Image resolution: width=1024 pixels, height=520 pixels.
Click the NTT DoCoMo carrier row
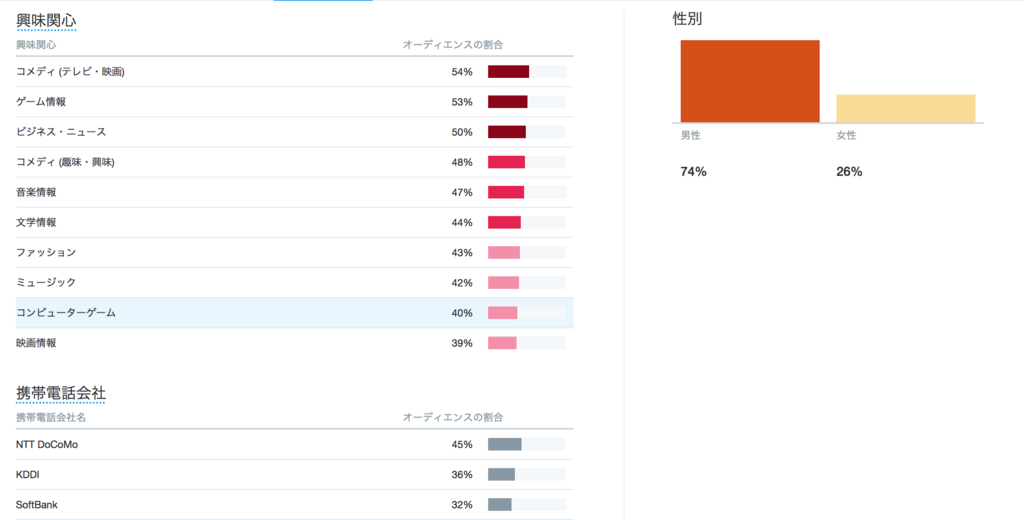[295, 444]
